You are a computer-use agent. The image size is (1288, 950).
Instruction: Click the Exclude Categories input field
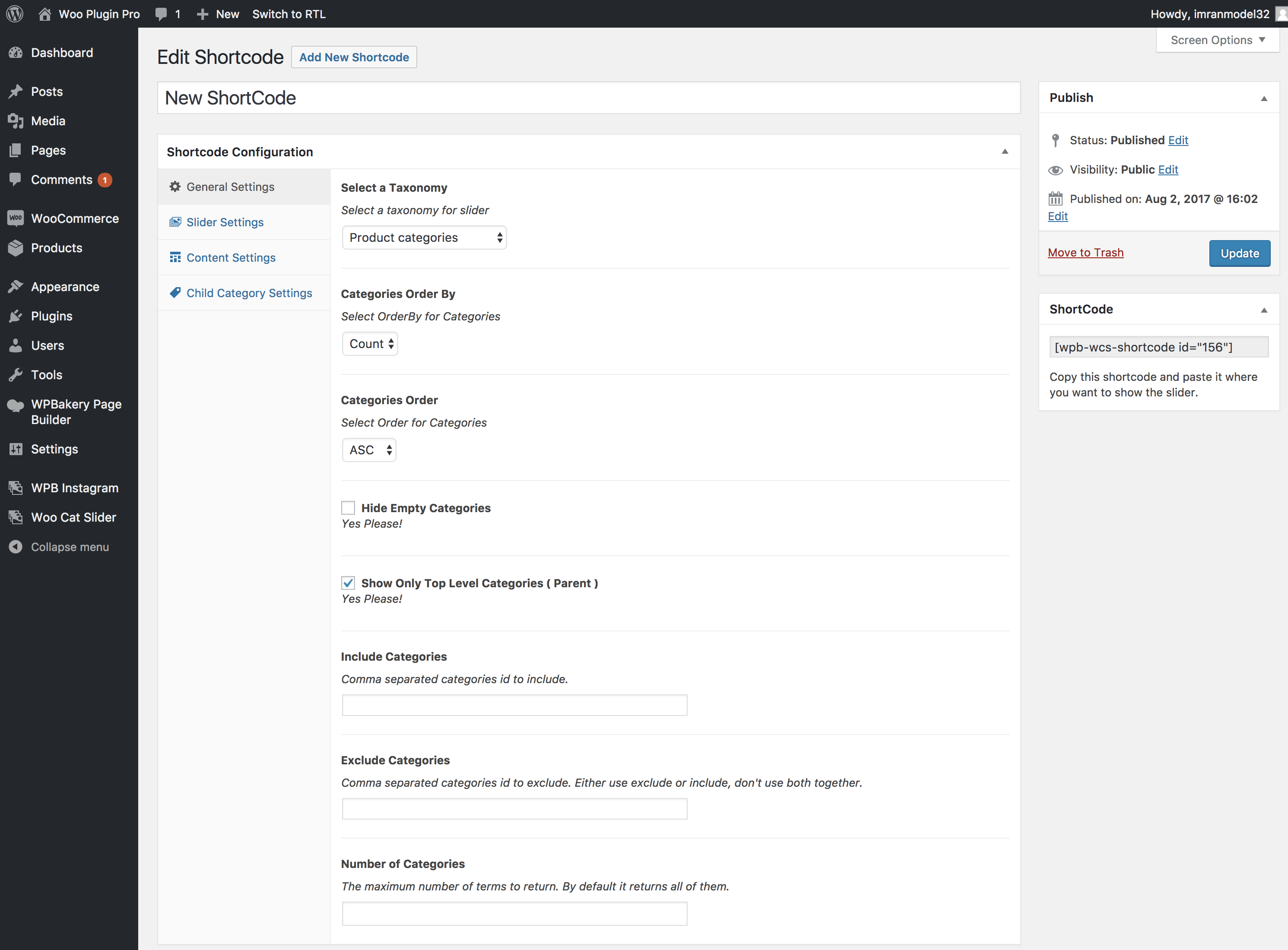(x=514, y=808)
